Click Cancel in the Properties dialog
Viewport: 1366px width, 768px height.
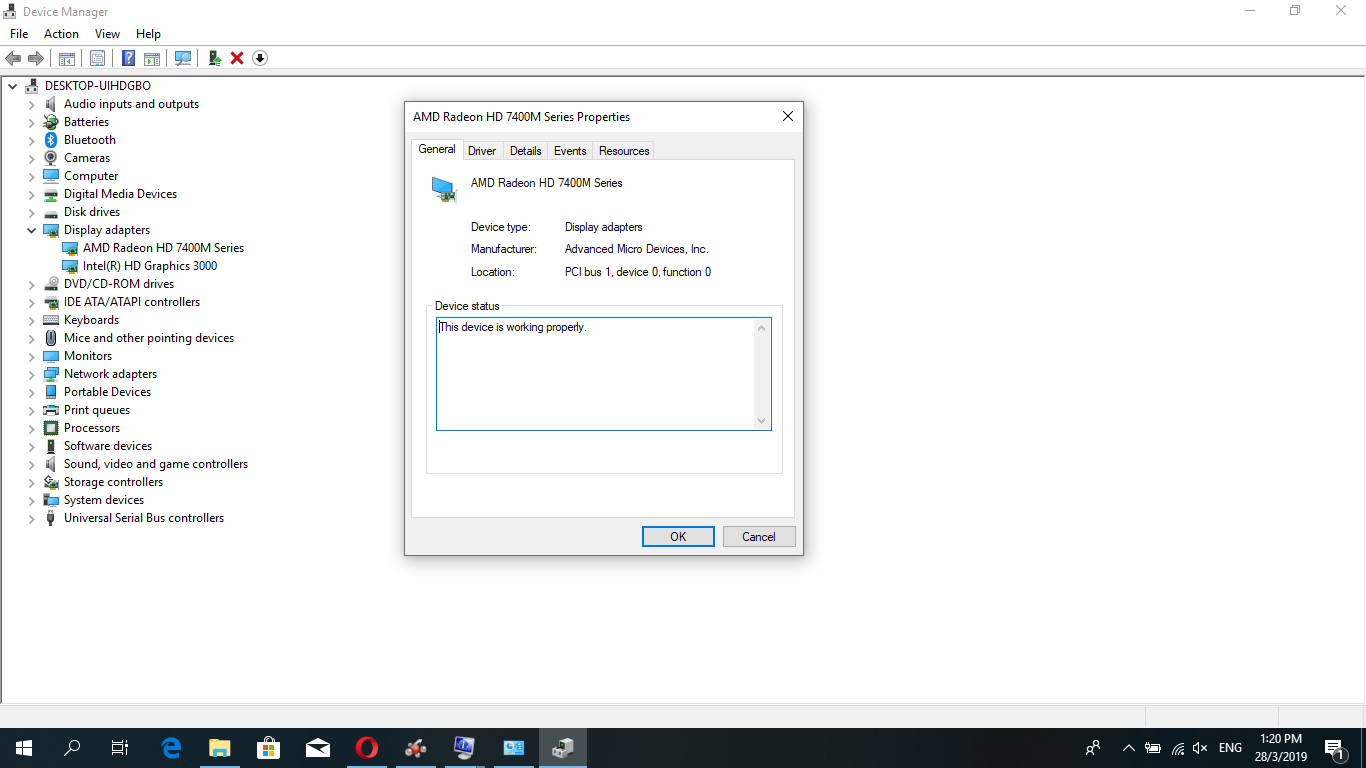pos(759,537)
